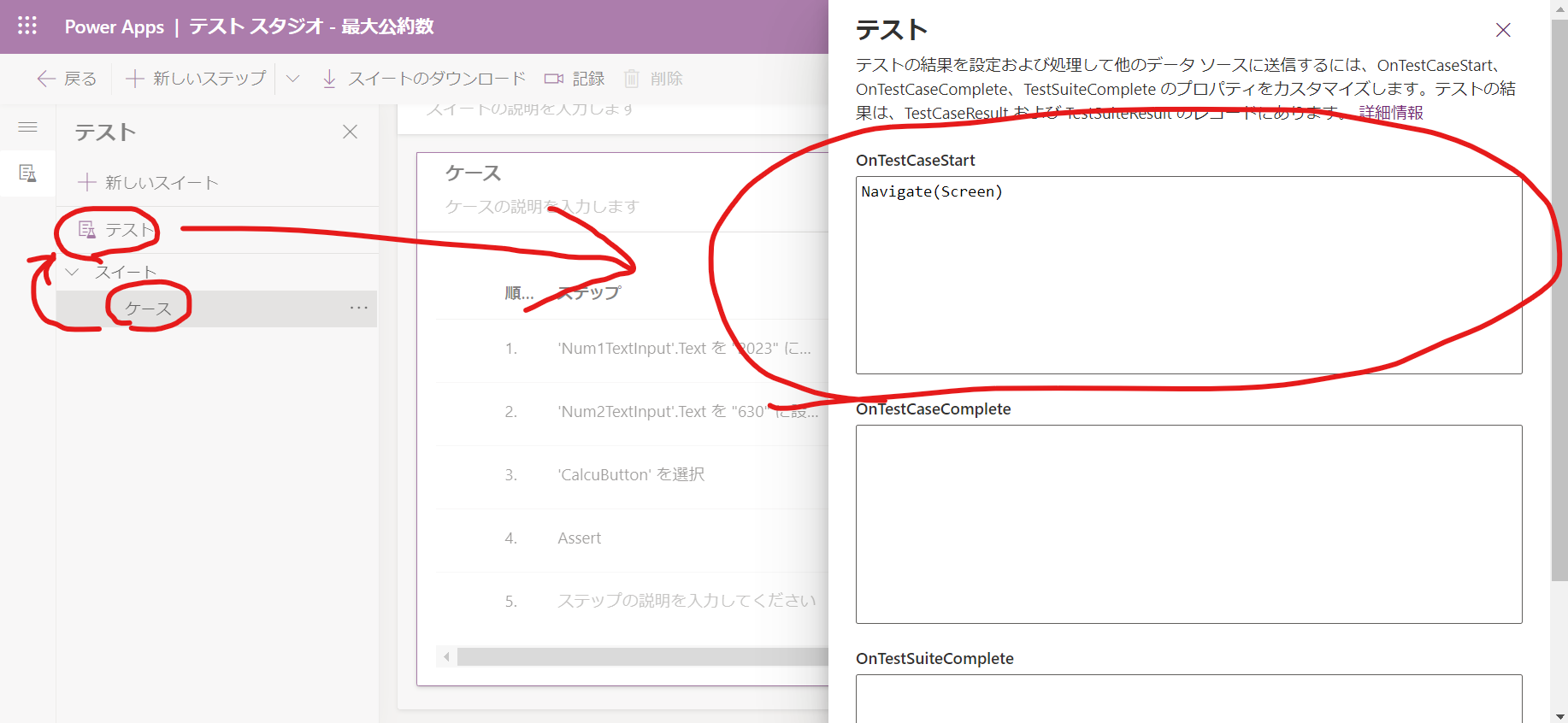
Task: Click the Power Apps title text
Action: coord(115,26)
